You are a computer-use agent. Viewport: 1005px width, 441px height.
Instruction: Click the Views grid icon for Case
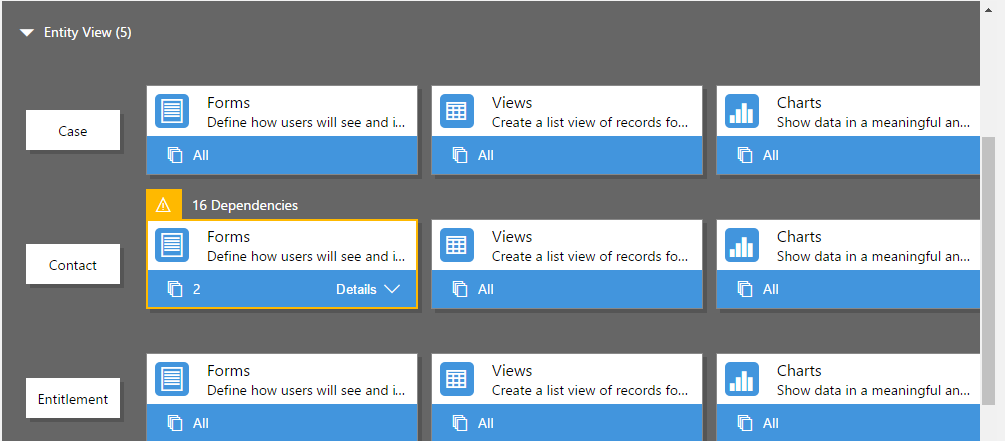coord(456,111)
